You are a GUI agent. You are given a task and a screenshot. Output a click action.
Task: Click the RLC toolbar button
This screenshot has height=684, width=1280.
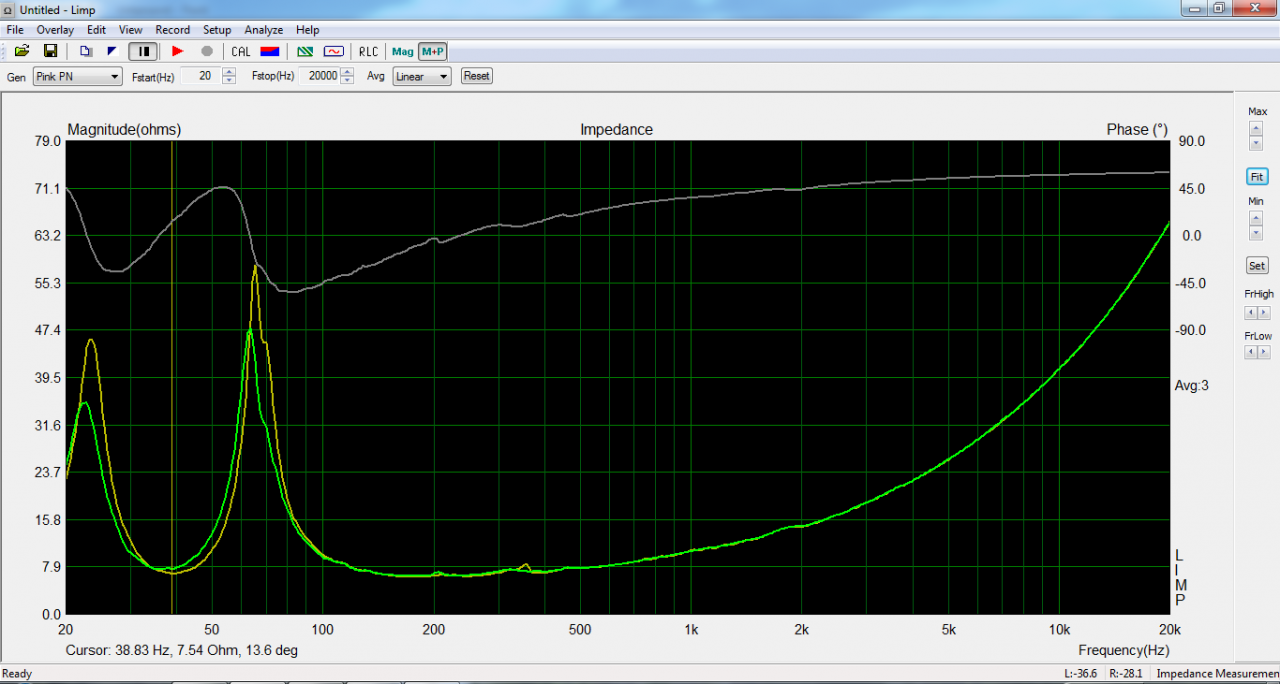click(x=369, y=51)
